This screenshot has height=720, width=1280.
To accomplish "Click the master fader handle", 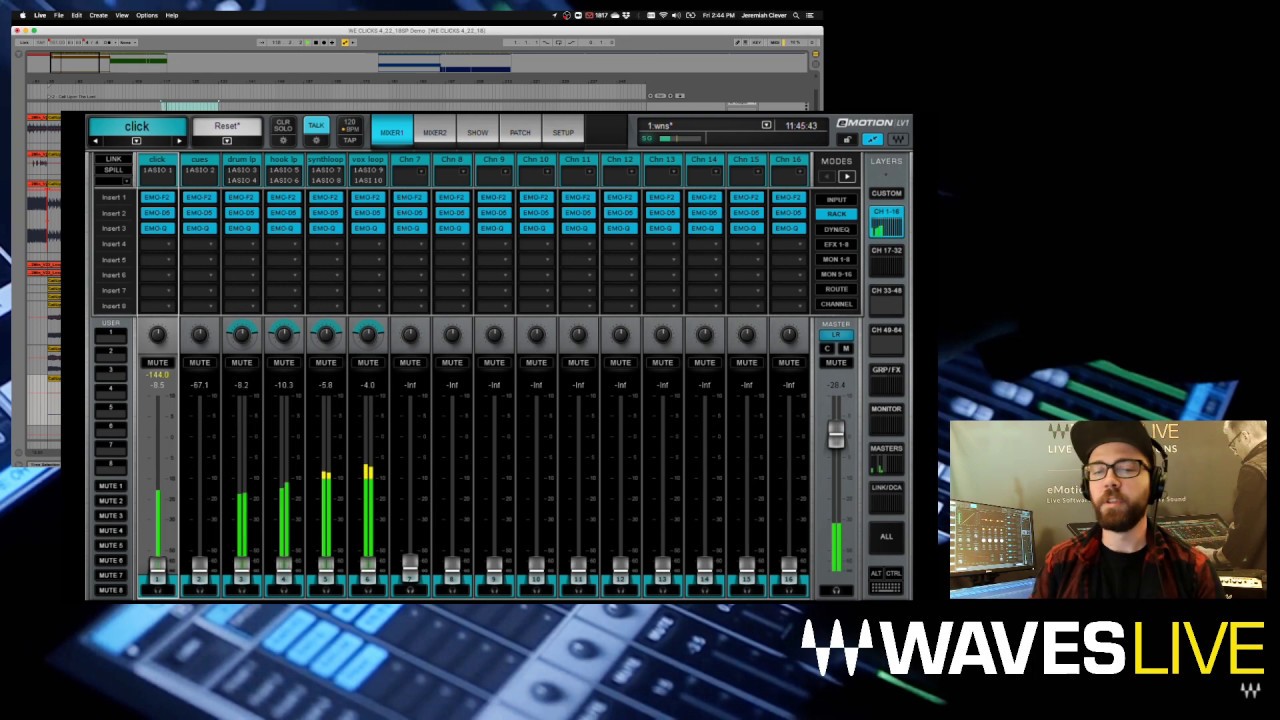I will point(836,433).
